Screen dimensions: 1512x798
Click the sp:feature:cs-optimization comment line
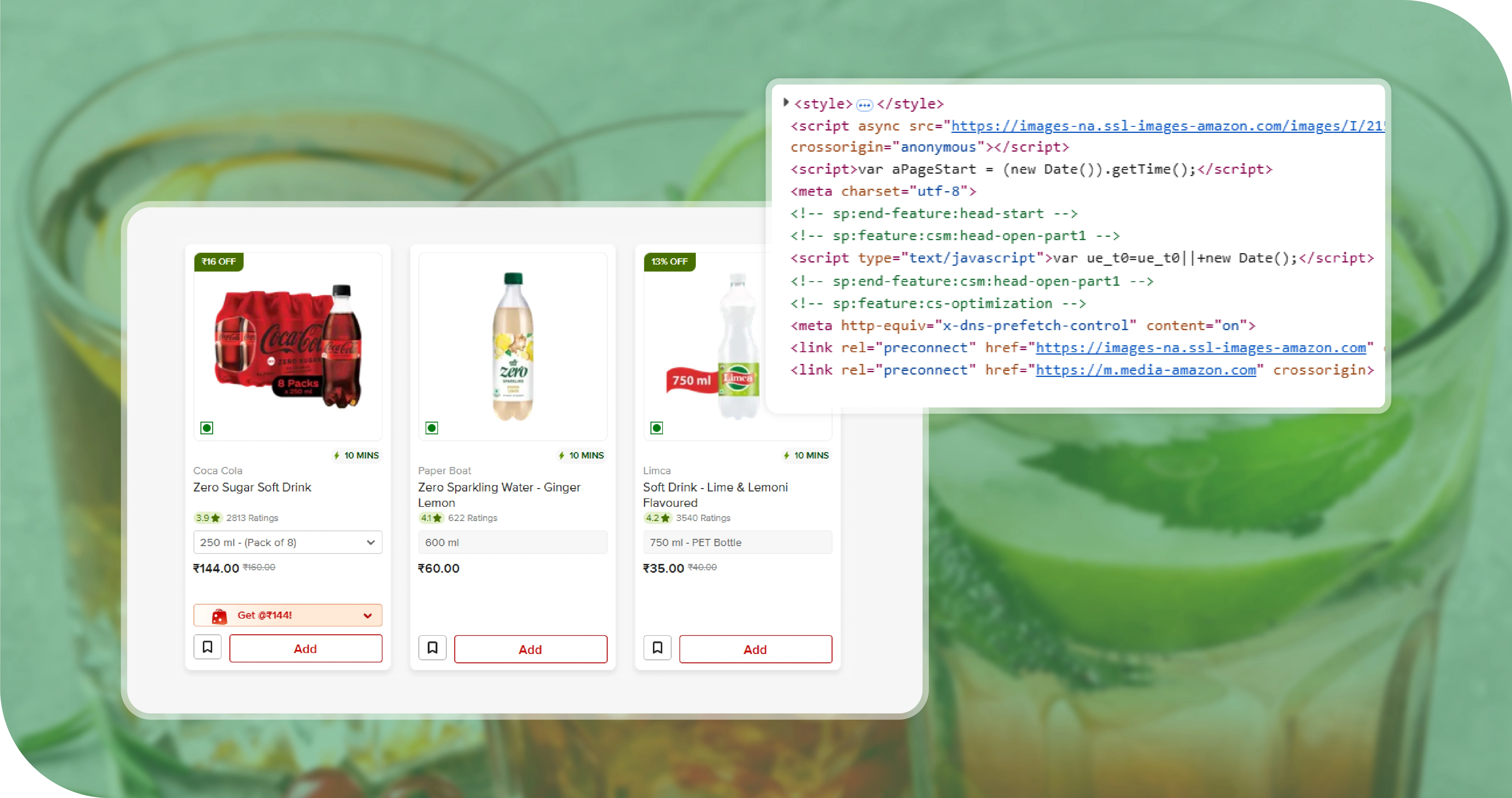[x=938, y=304]
